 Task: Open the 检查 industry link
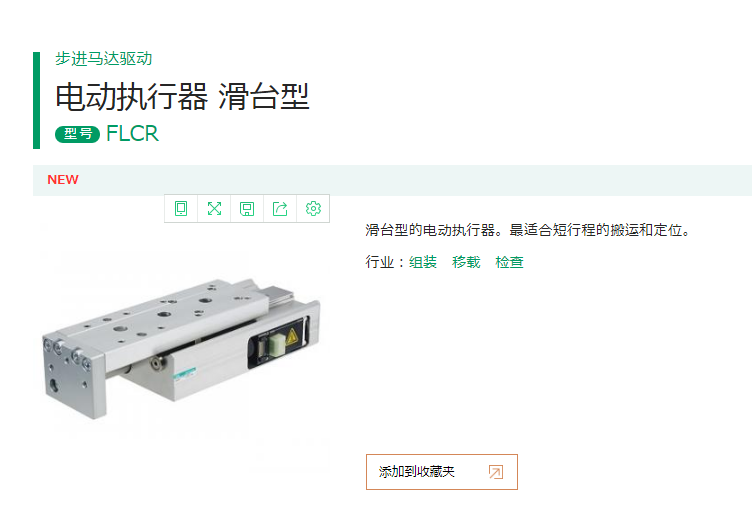(509, 262)
